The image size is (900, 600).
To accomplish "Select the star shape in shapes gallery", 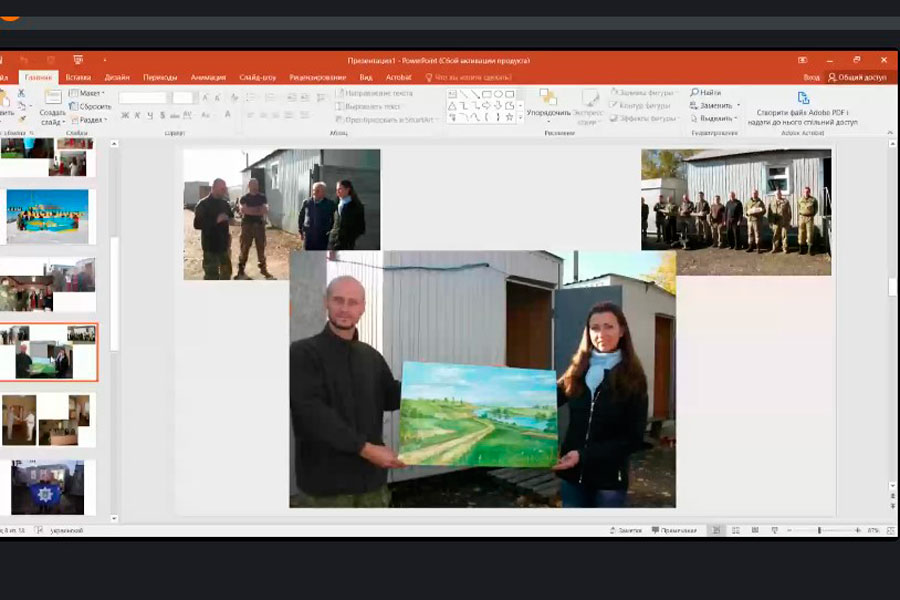I will [509, 117].
